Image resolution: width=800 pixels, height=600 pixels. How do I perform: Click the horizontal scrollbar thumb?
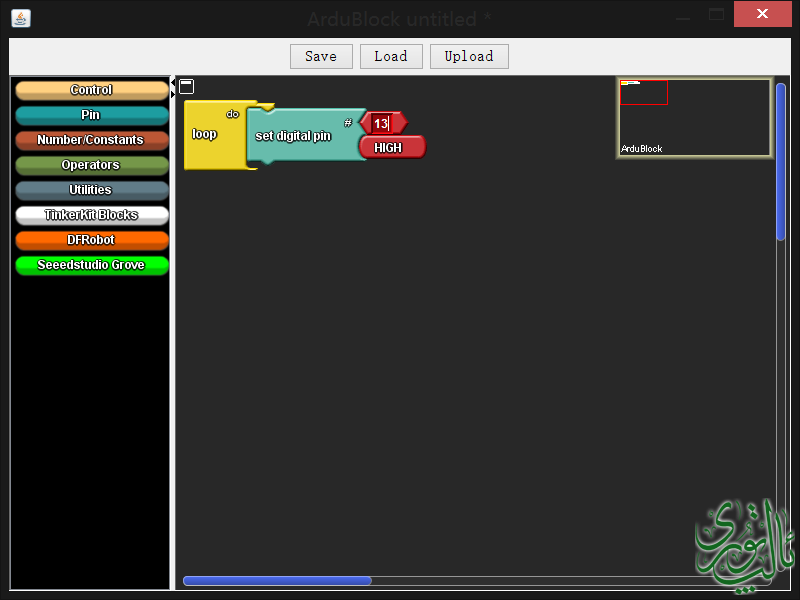pos(278,581)
